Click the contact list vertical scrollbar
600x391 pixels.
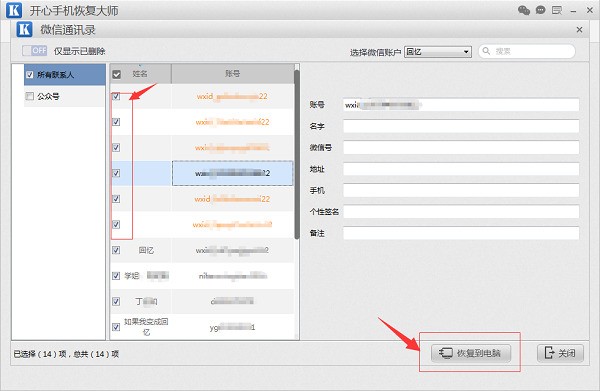[297, 153]
